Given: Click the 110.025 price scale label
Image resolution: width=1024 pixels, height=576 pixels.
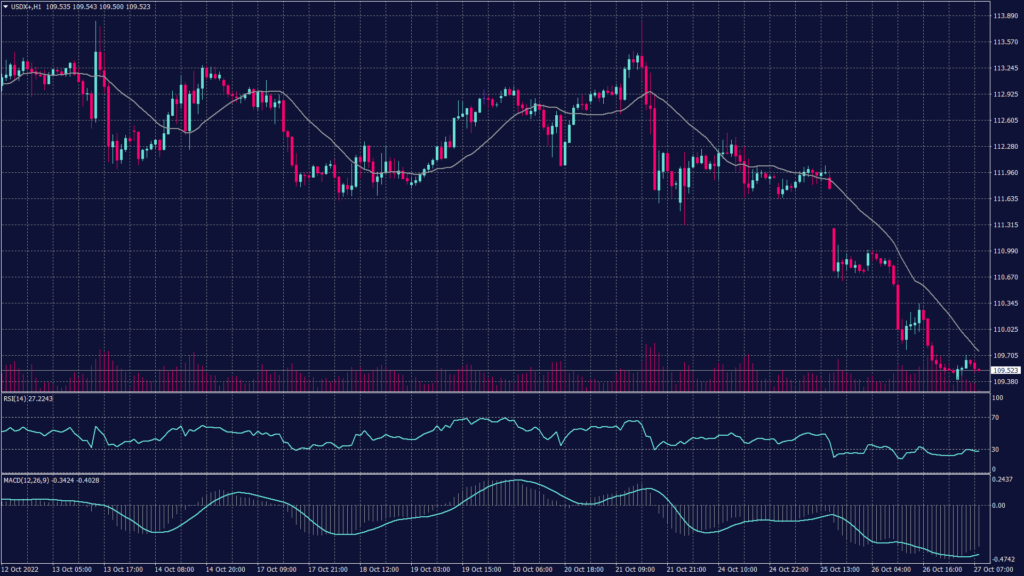Looking at the screenshot, I should click(x=1005, y=329).
